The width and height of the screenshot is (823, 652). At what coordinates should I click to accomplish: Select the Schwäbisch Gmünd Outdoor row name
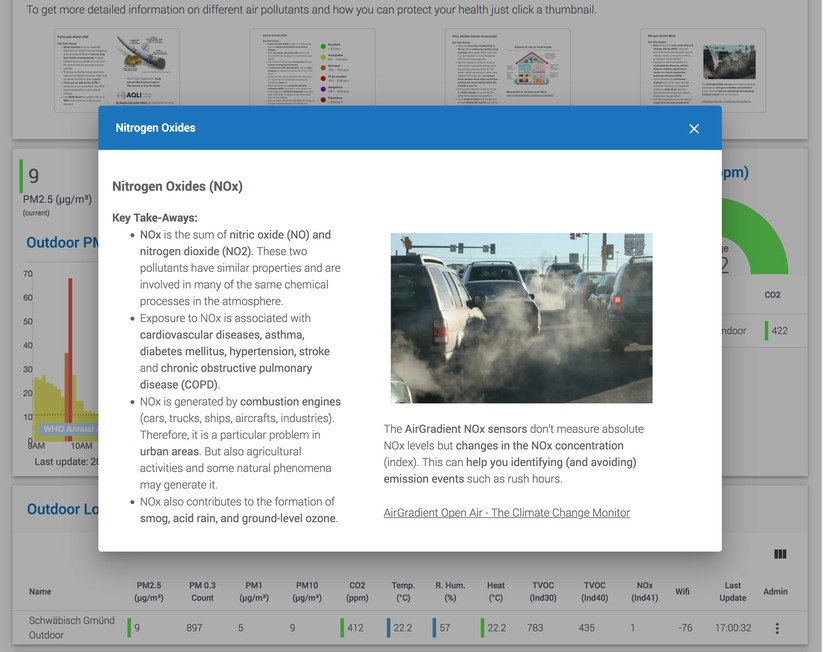pyautogui.click(x=71, y=628)
